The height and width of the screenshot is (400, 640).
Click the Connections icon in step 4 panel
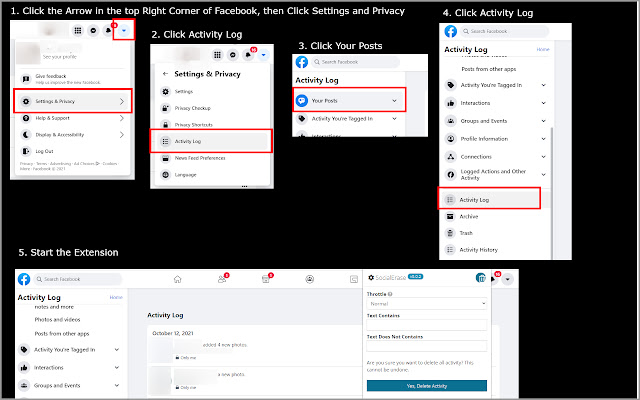pyautogui.click(x=451, y=157)
